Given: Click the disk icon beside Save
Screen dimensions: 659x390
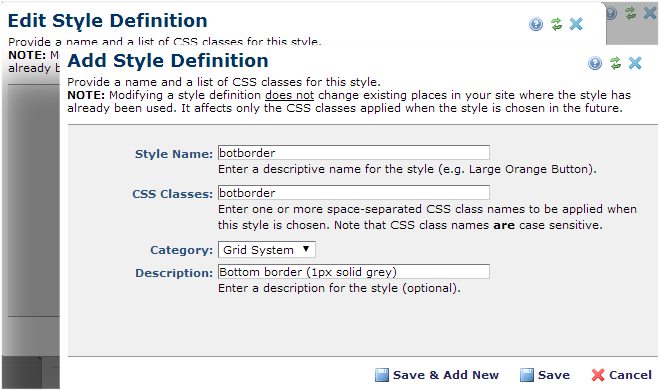Looking at the screenshot, I should pos(527,375).
